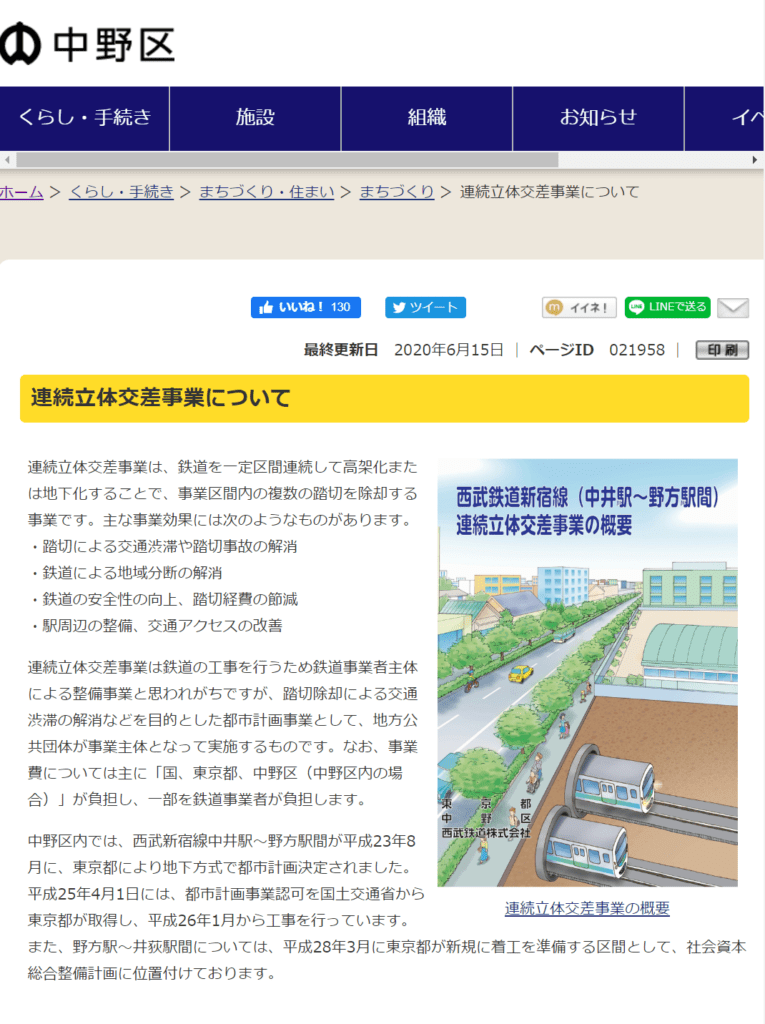Click the Nakano City logo emblem
This screenshot has width=765, height=1024.
coord(20,43)
